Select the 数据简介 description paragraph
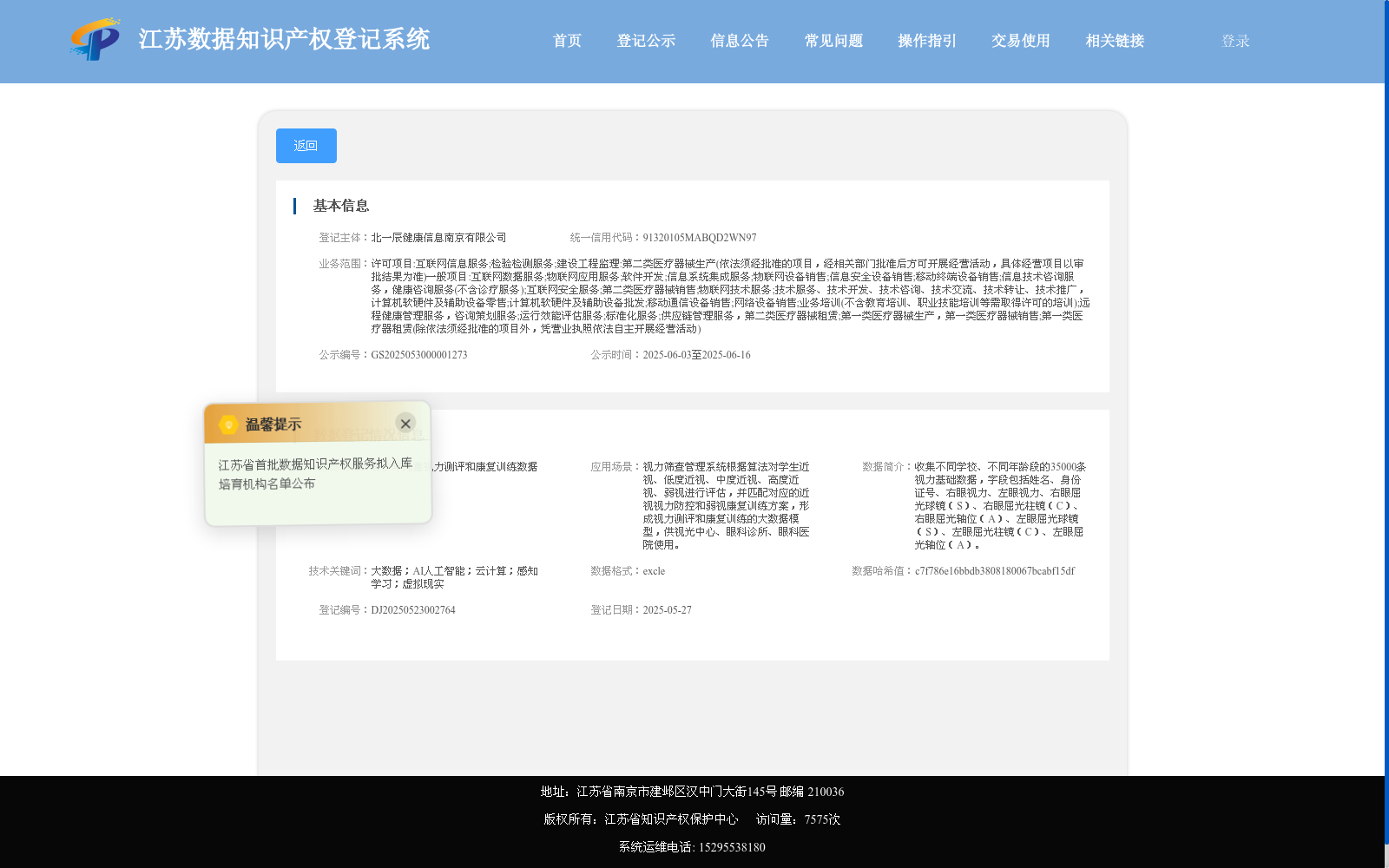The height and width of the screenshot is (868, 1389). (1000, 505)
